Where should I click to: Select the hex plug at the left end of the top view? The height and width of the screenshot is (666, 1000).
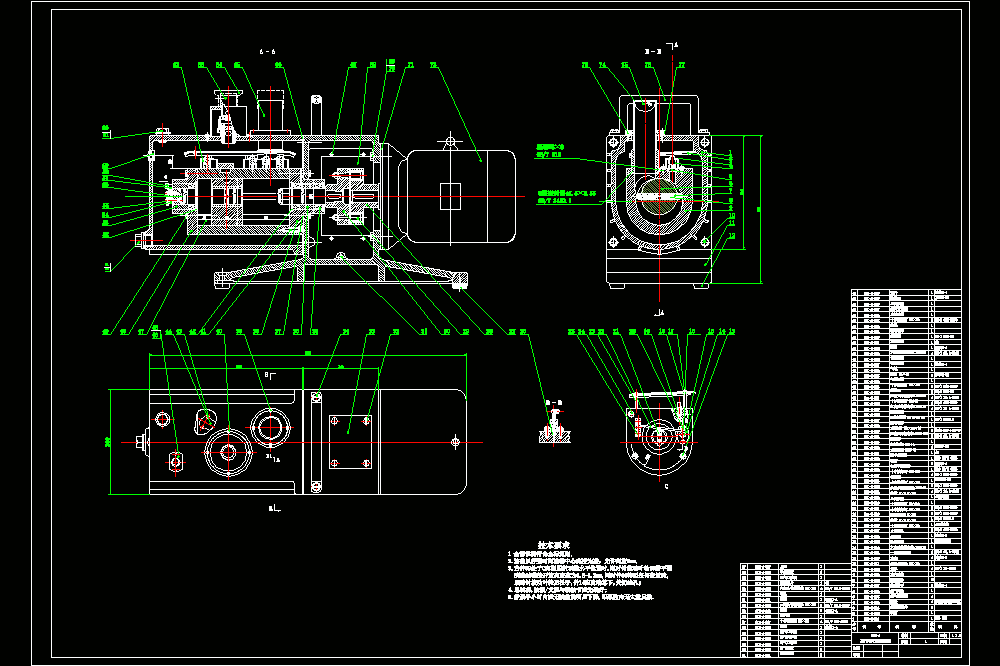(x=142, y=441)
